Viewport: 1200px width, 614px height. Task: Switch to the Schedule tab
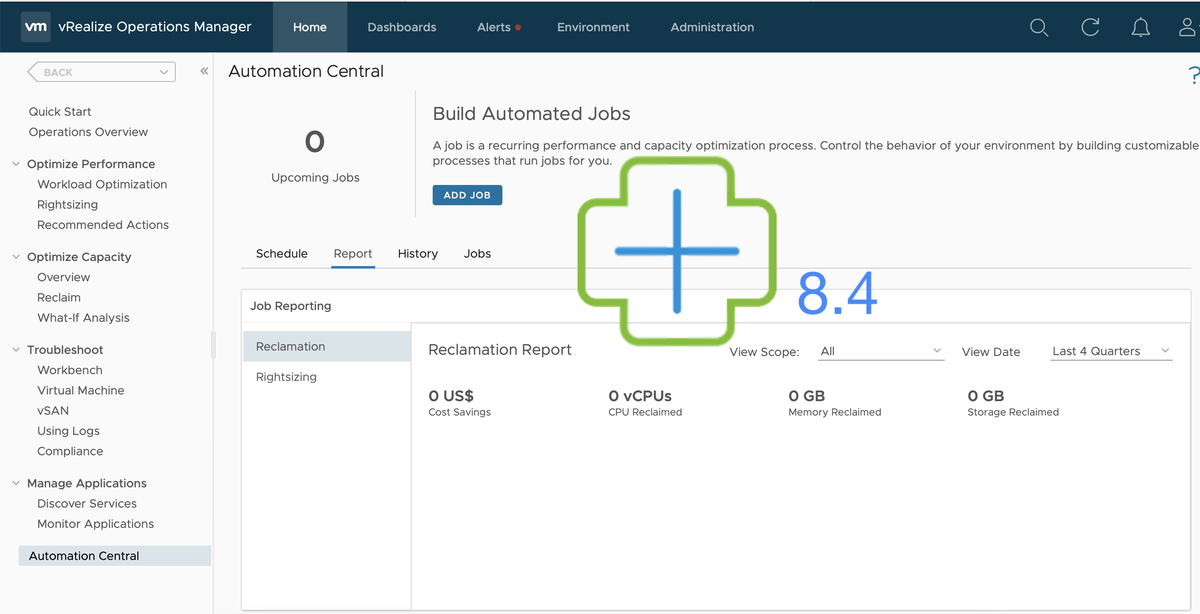[x=282, y=254]
